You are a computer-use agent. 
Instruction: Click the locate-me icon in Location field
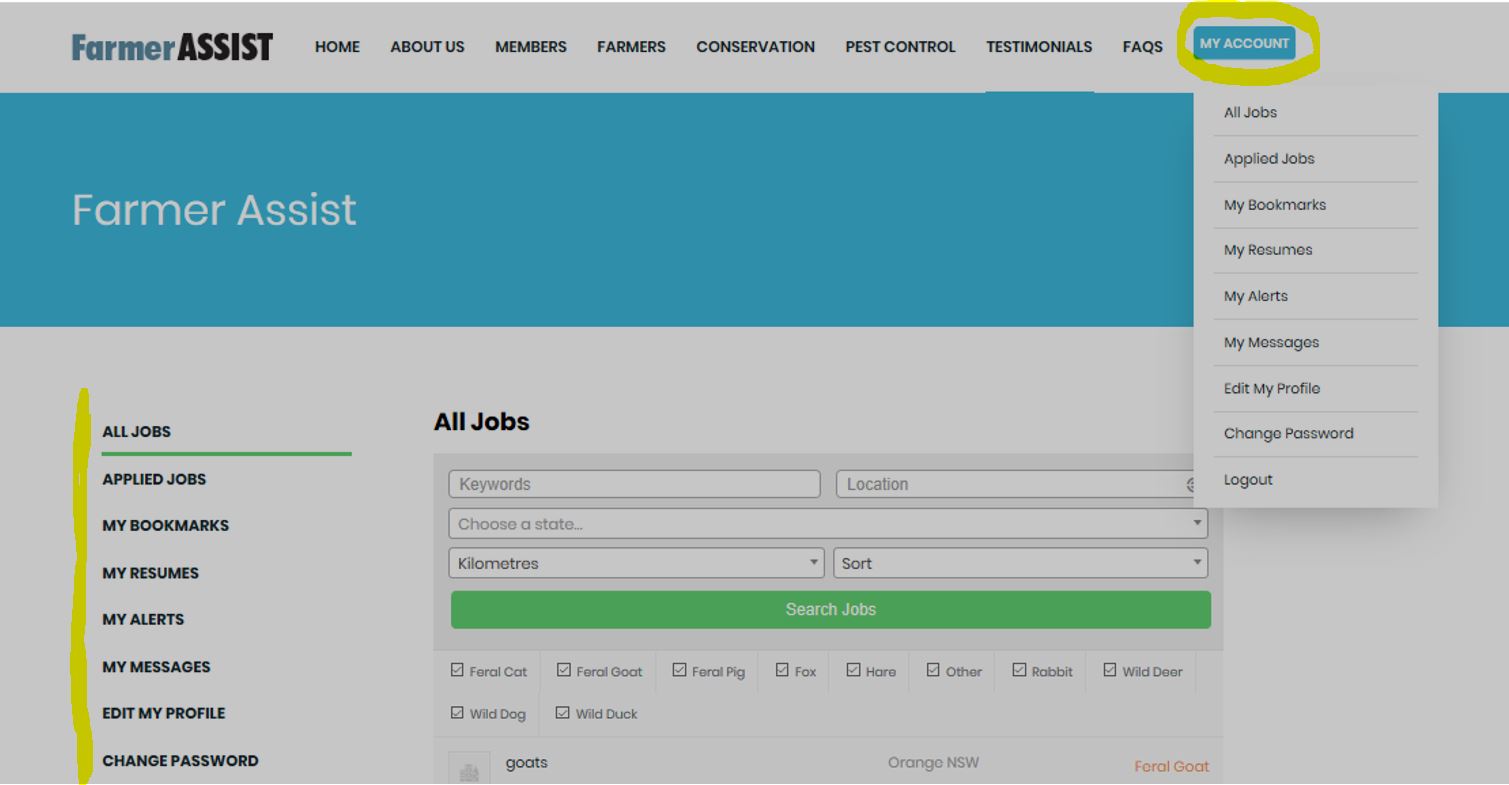[x=1191, y=485]
